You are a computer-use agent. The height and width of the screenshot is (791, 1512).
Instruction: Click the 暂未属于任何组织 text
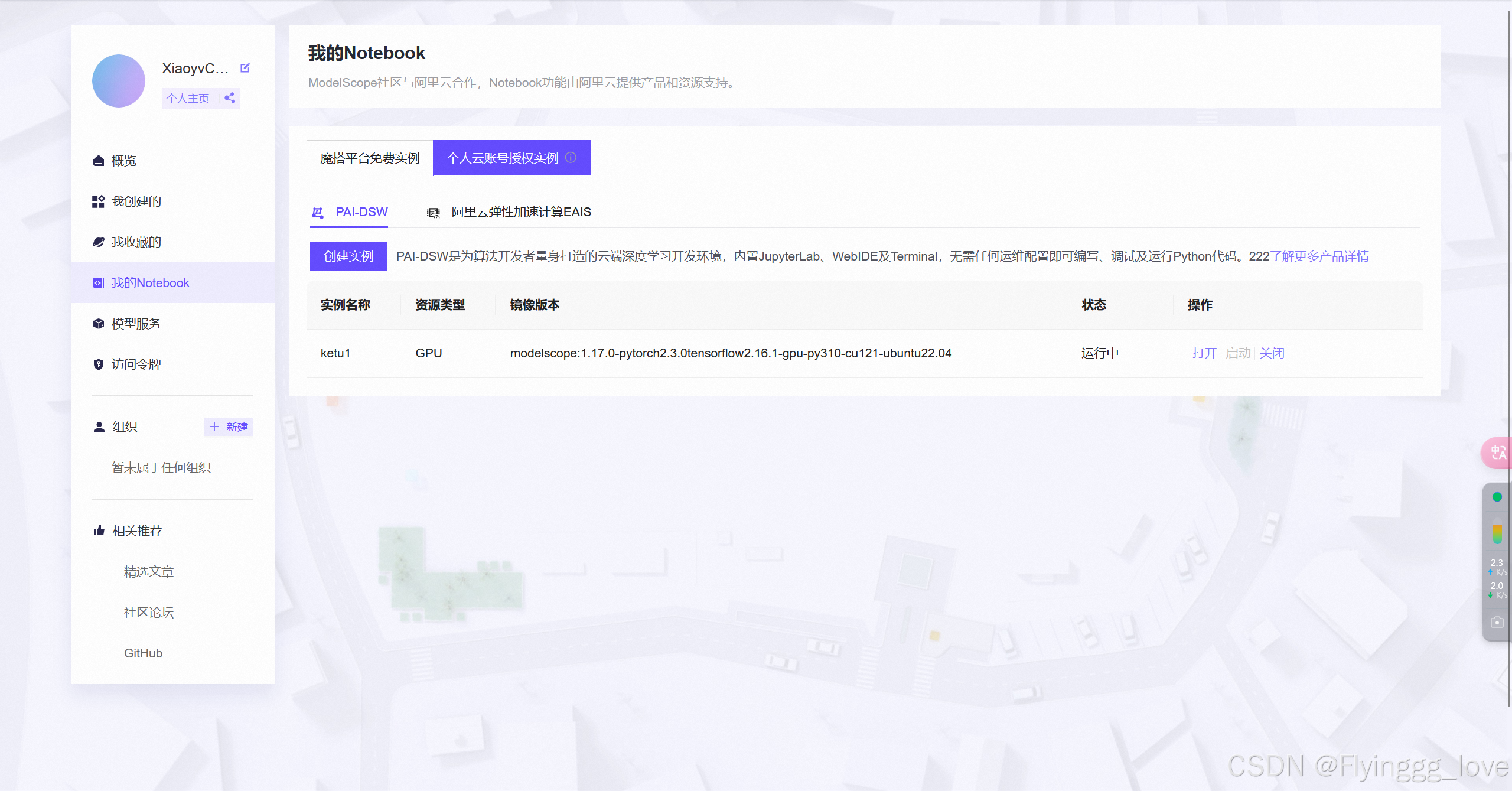pyautogui.click(x=161, y=468)
